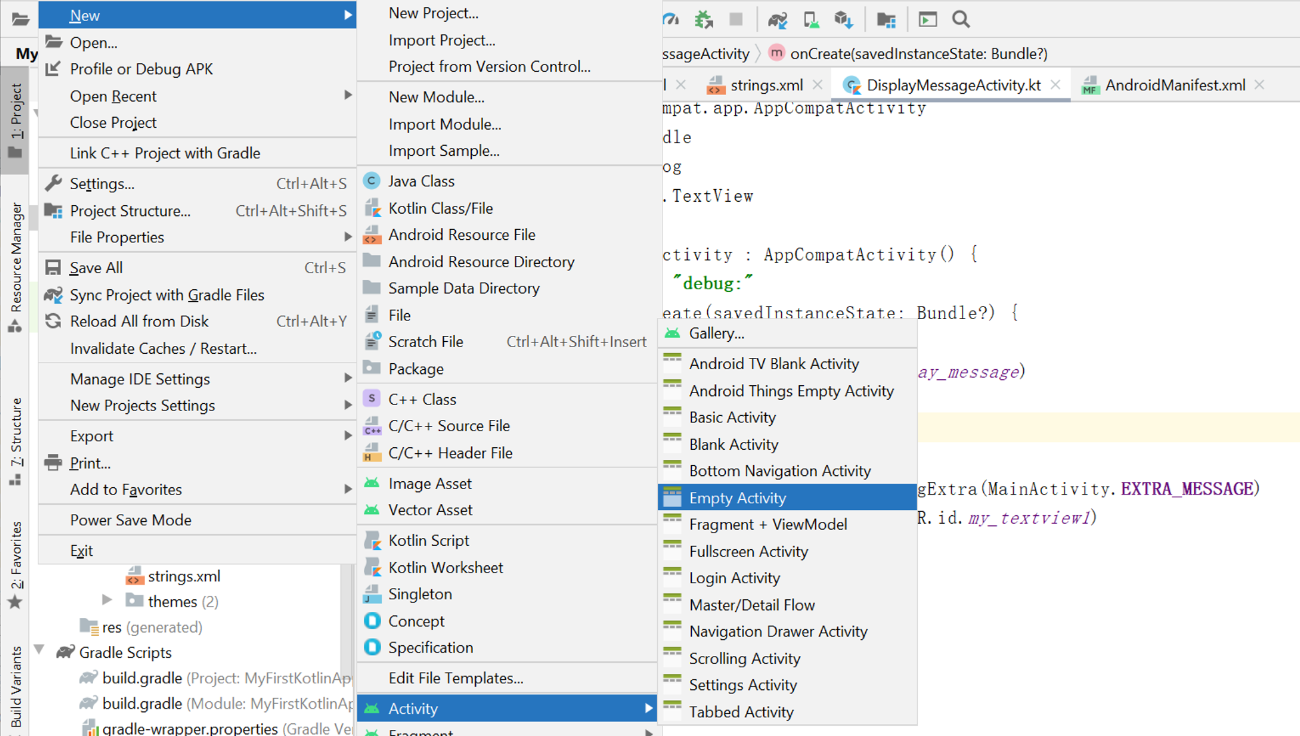Viewport: 1300px width, 736px height.
Task: Click the Kotlin Class/File menu item
Action: pos(507,208)
